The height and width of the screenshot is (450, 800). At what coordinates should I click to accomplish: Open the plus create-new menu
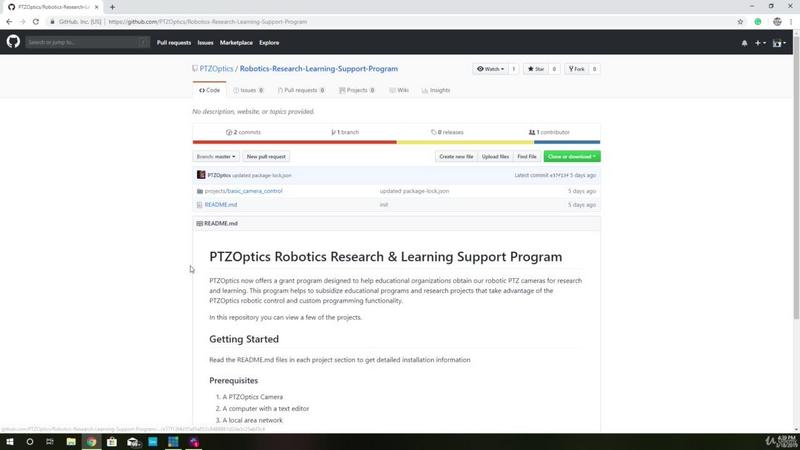click(760, 43)
